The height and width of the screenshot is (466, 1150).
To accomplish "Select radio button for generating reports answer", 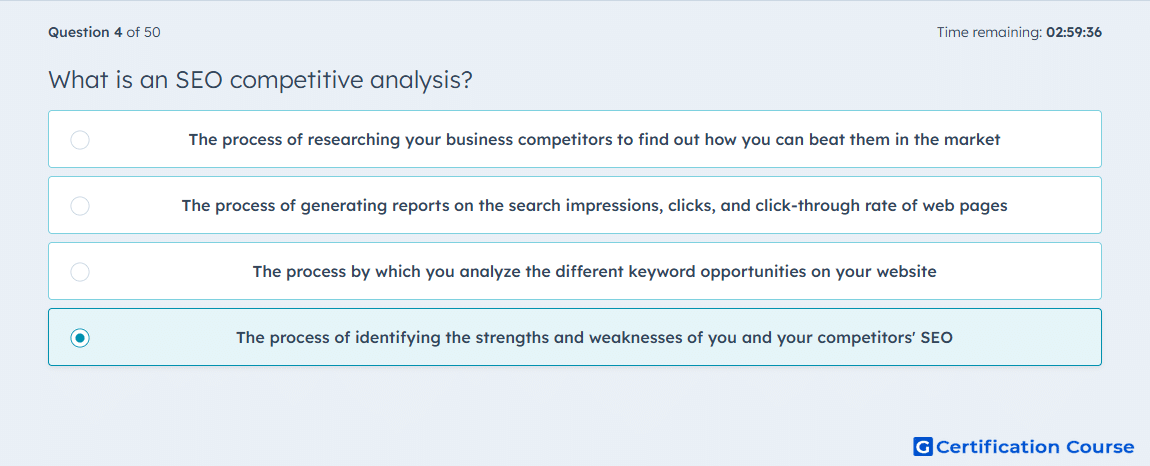I will [x=80, y=205].
